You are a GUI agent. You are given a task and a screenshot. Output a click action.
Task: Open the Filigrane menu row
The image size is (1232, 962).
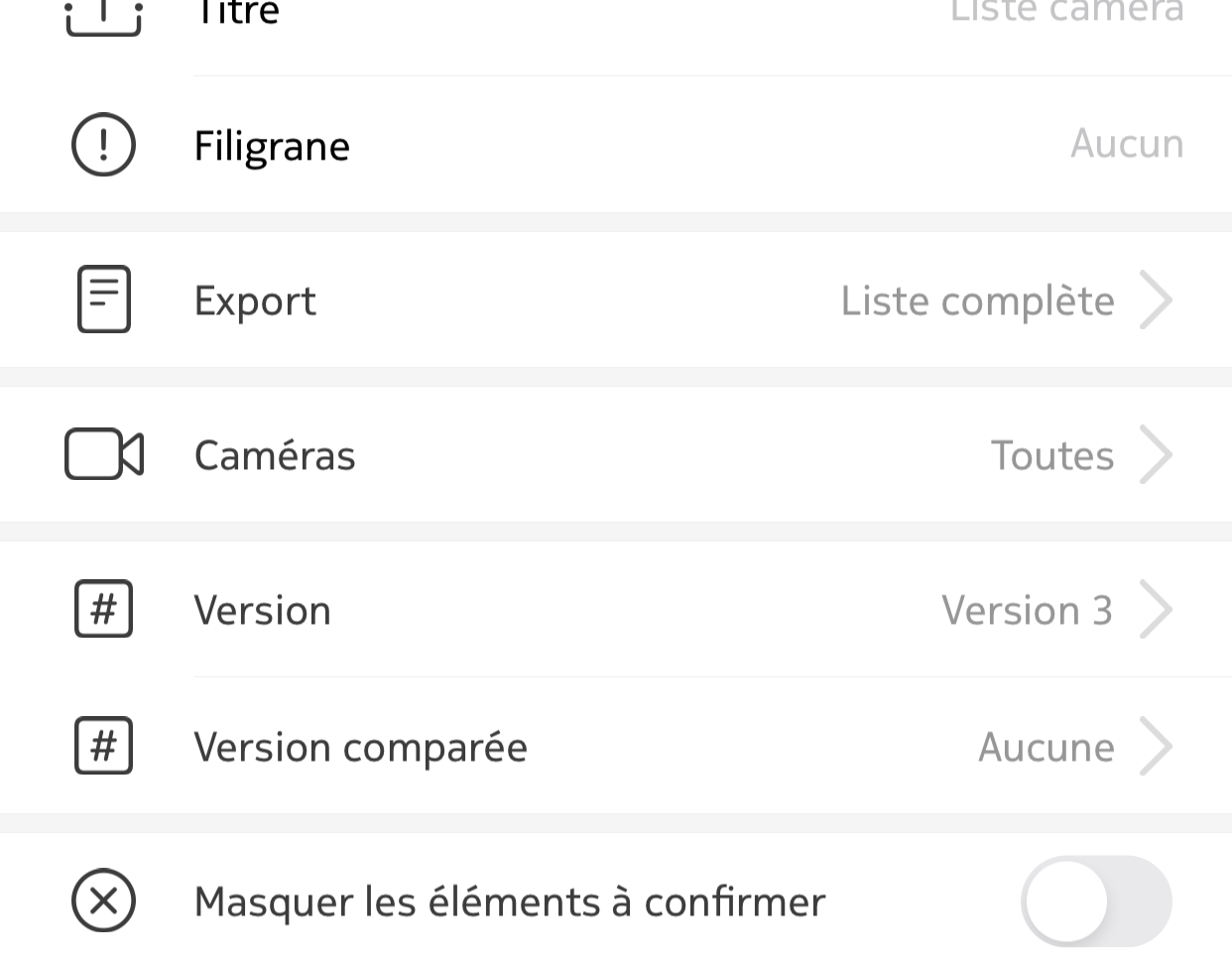(x=616, y=145)
